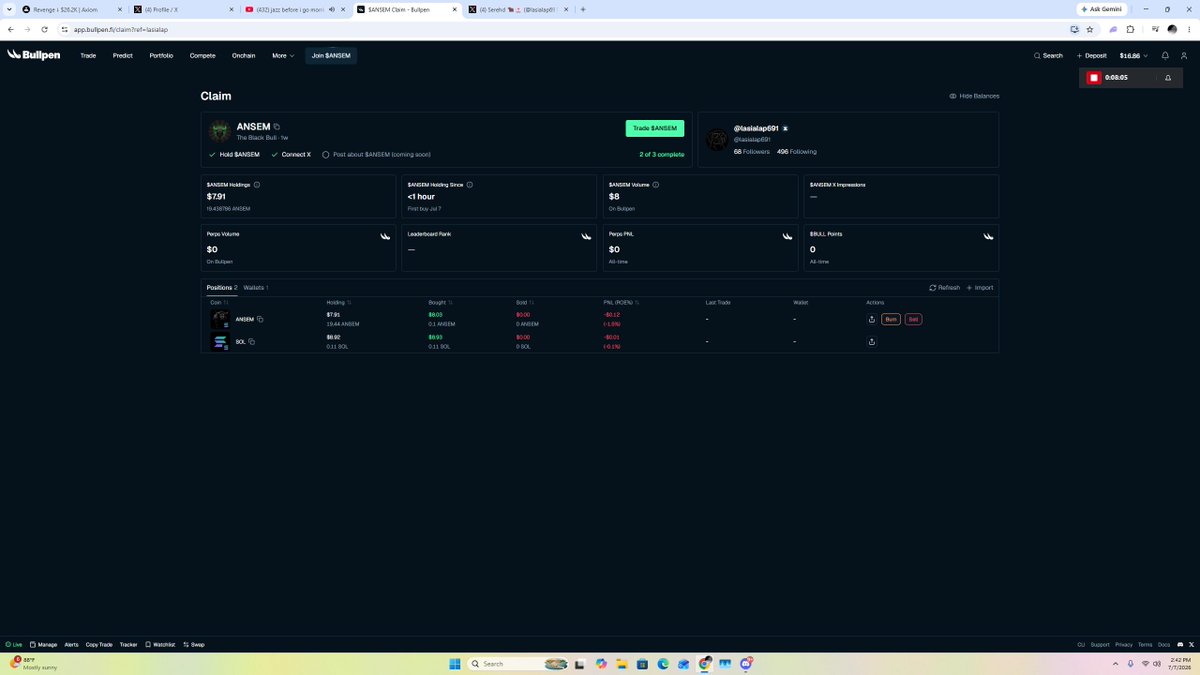Screen dimensions: 1200x675
Task: Open the Chrome extensions puzzle icon
Action: click(x=1131, y=29)
